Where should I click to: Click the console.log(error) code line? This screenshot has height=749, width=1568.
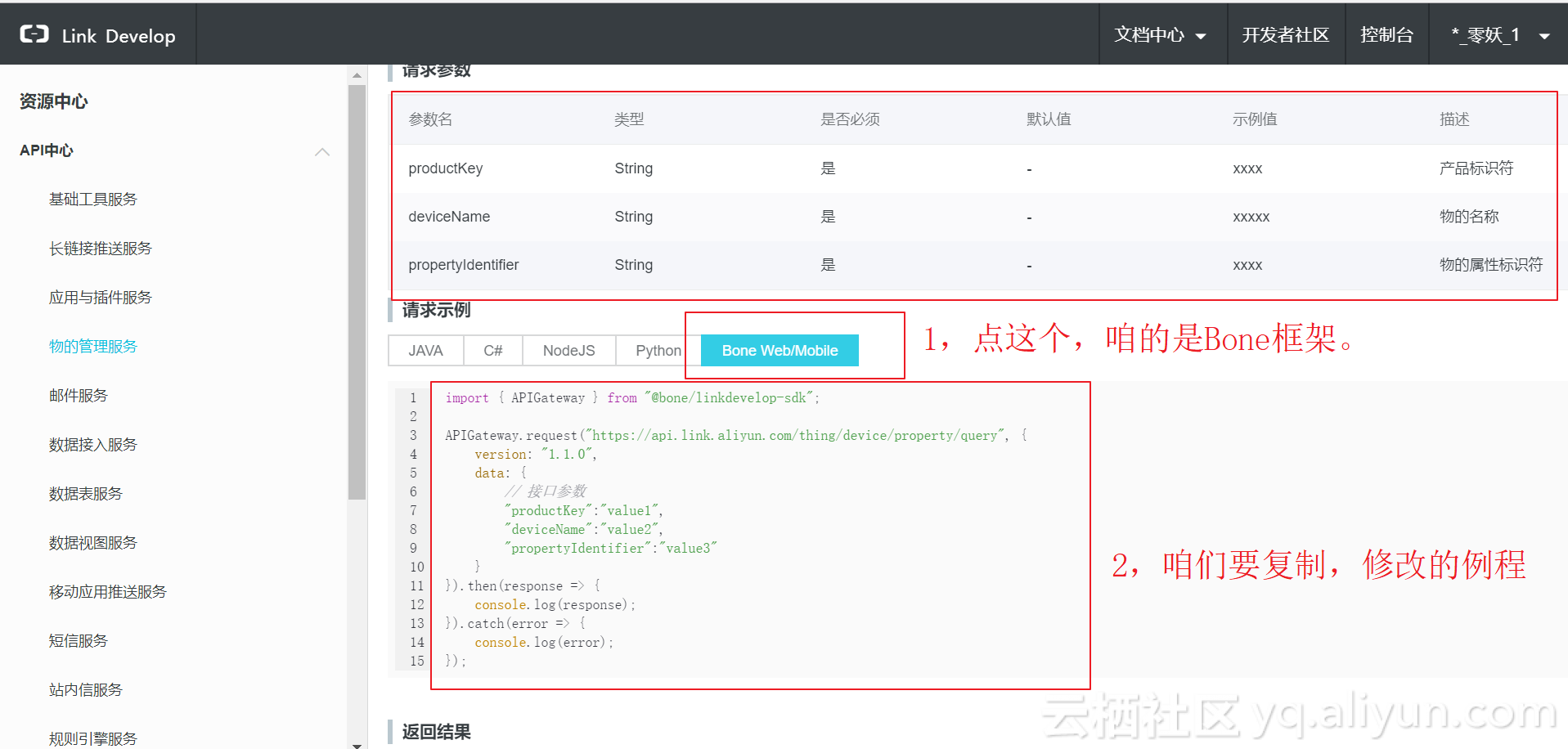(x=544, y=643)
